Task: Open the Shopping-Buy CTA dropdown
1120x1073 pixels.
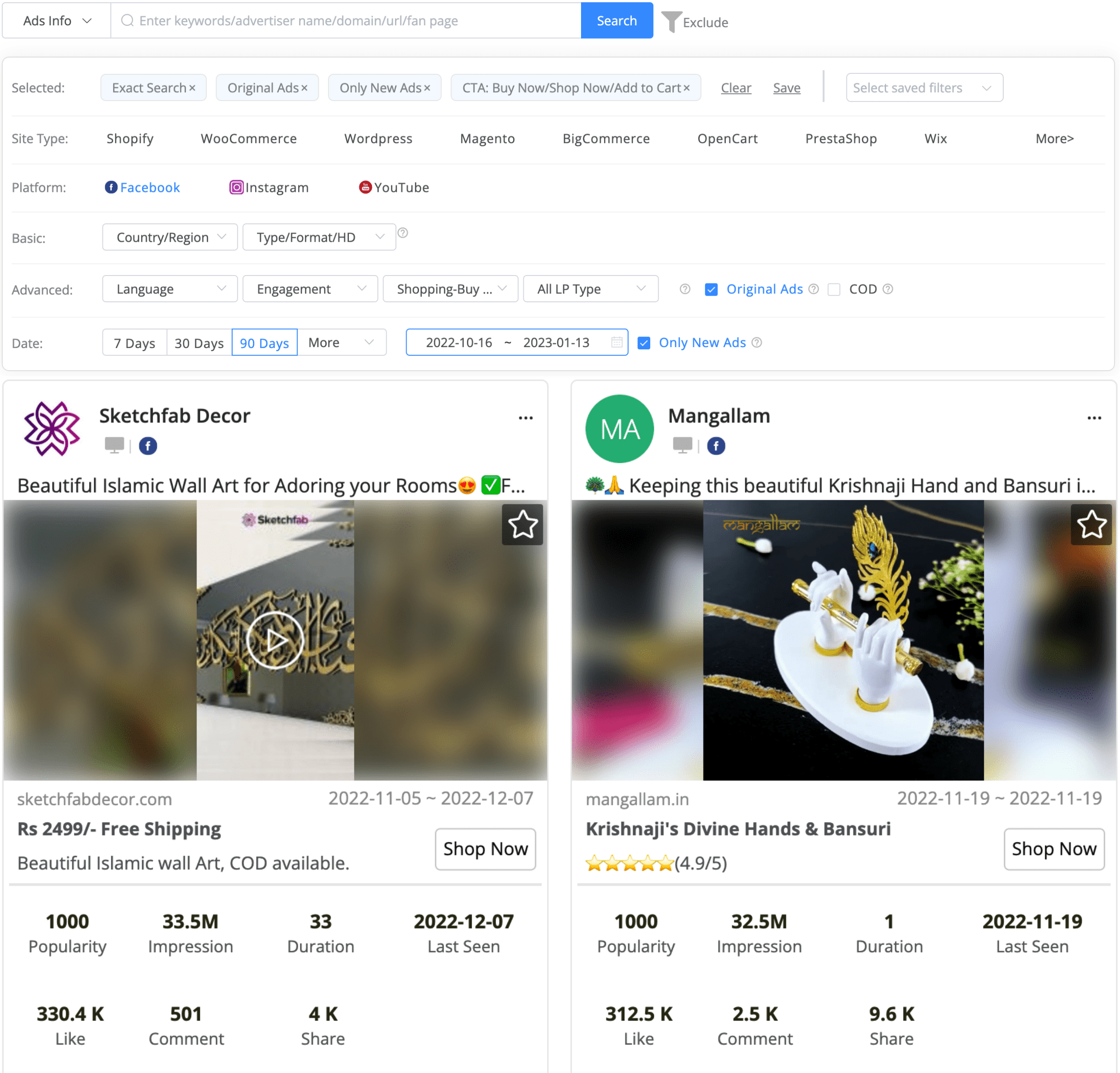Action: coord(450,289)
